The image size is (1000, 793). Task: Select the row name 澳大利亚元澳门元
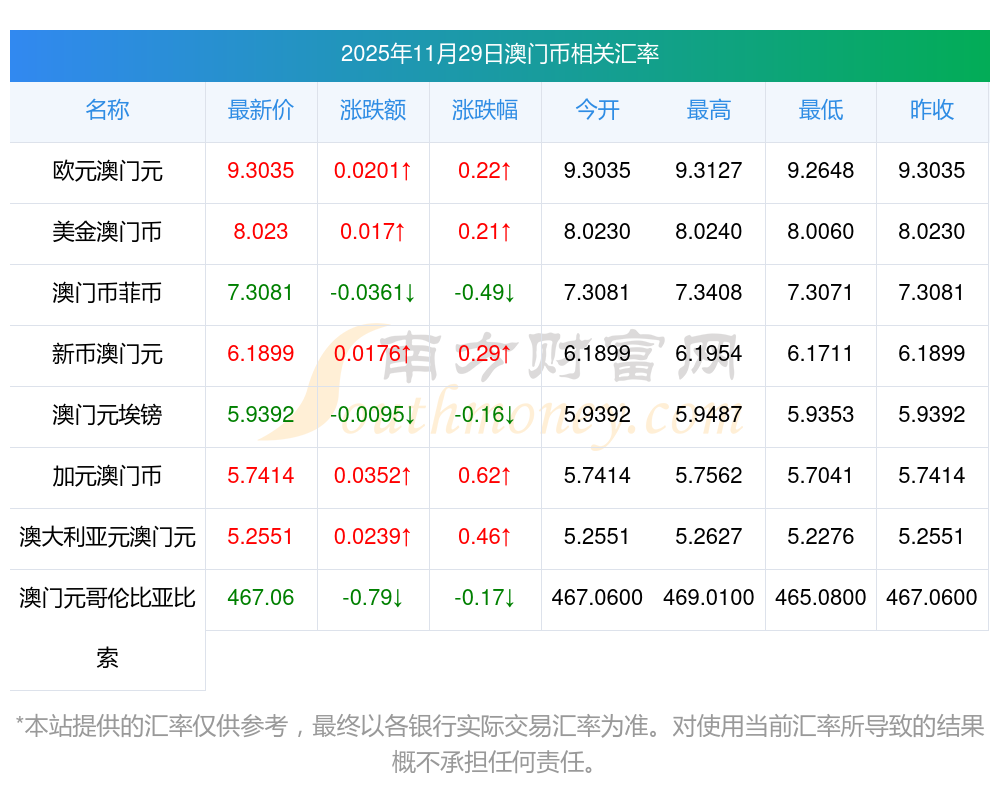(107, 537)
